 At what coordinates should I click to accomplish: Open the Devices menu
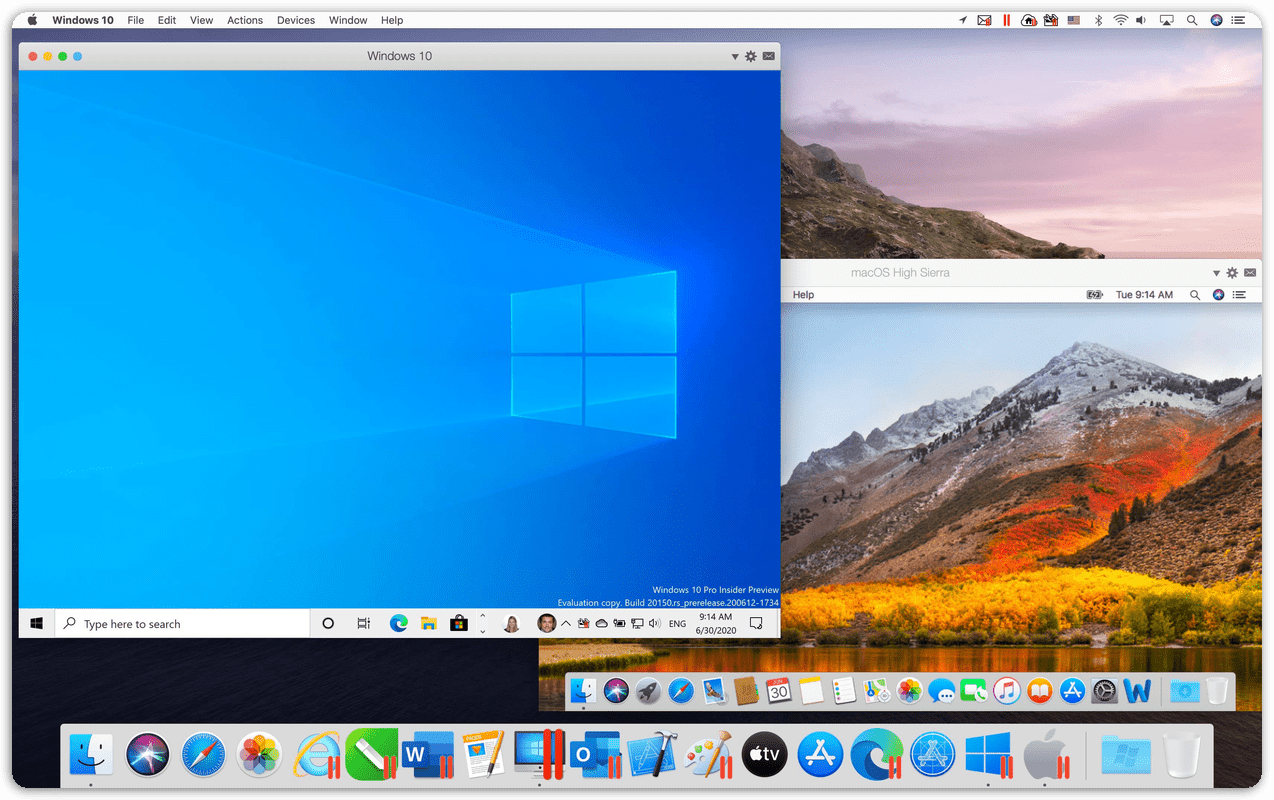pyautogui.click(x=296, y=20)
